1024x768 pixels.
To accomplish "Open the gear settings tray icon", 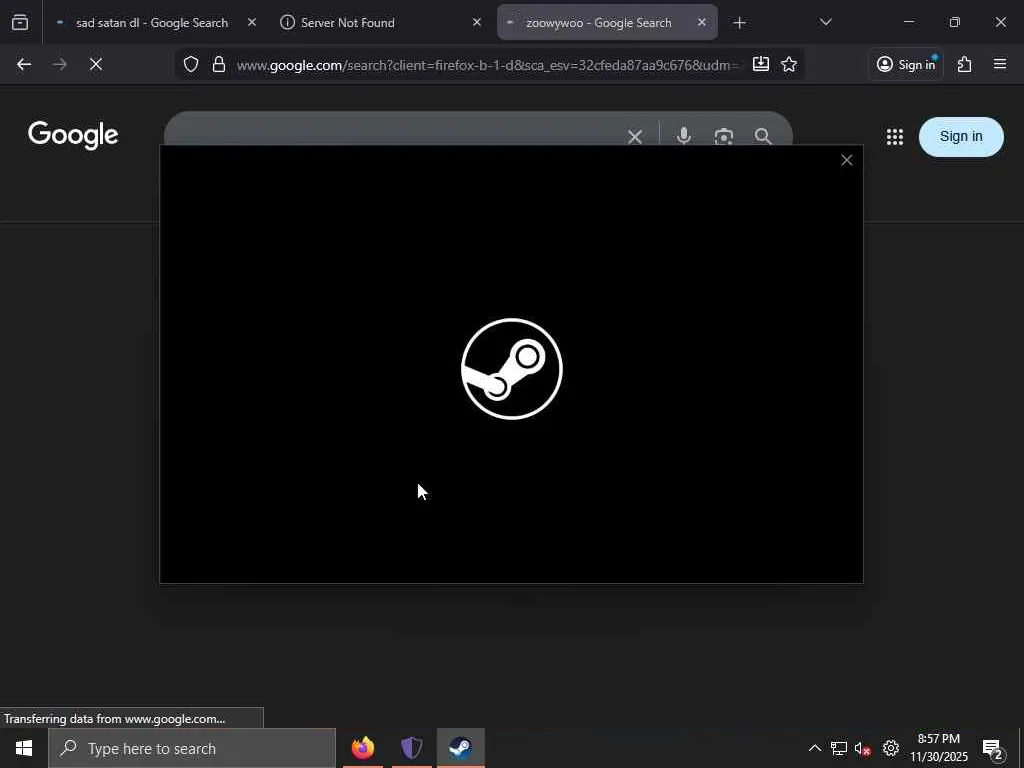I will [x=891, y=748].
